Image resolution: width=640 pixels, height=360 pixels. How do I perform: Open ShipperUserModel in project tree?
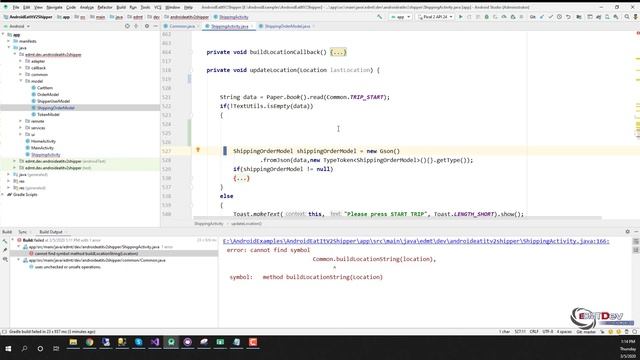(53, 101)
